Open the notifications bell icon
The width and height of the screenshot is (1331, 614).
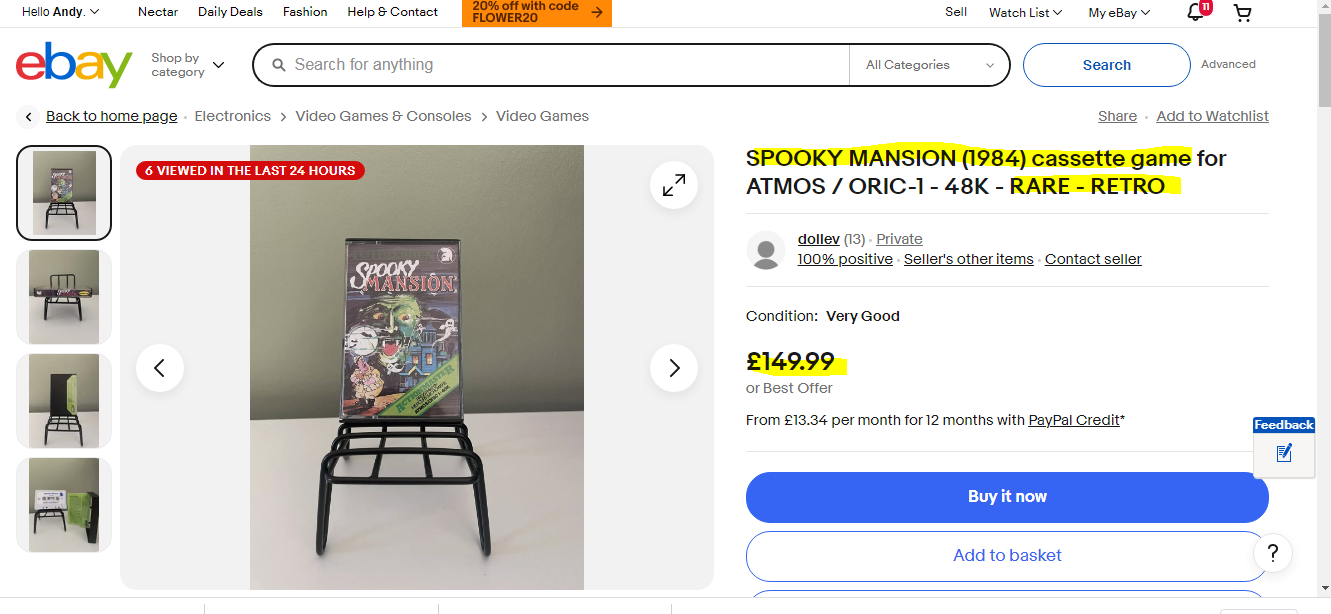click(1195, 12)
